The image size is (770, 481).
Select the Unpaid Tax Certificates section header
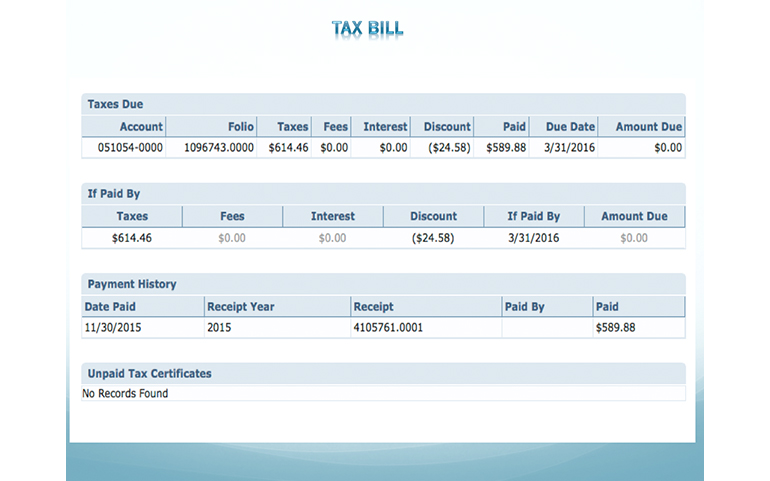(149, 374)
